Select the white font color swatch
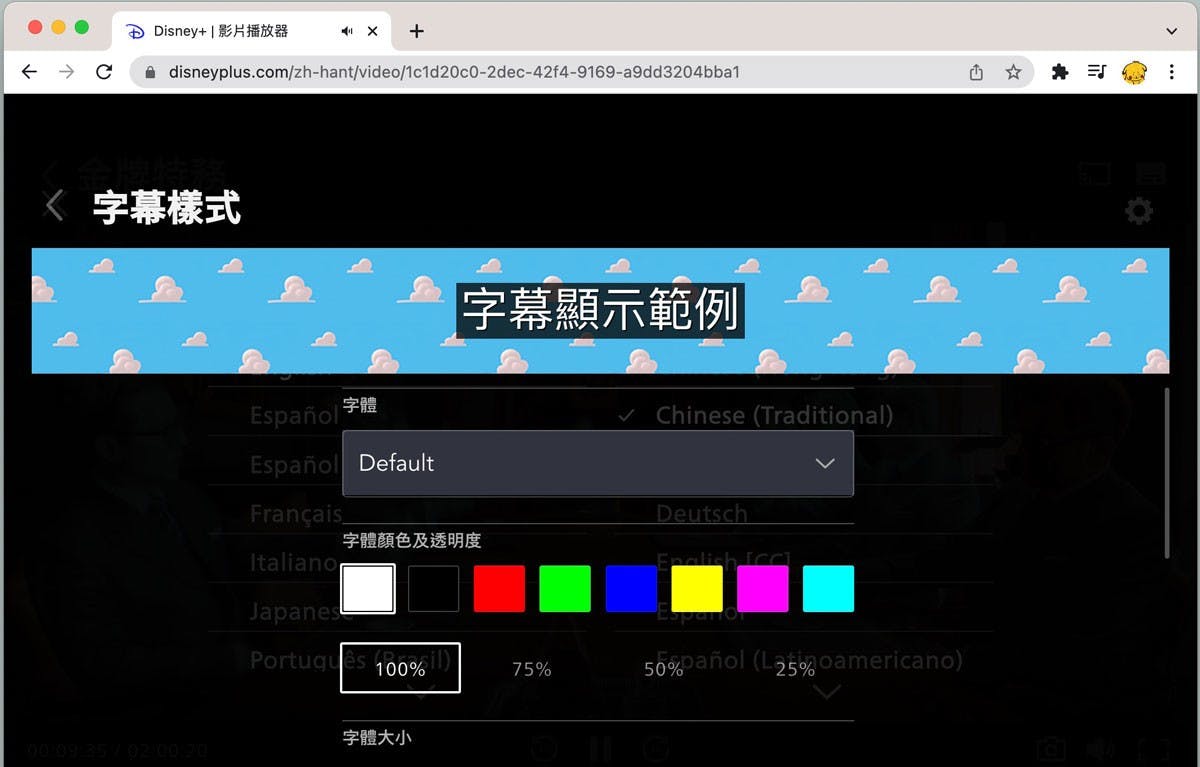The height and width of the screenshot is (767, 1200). coord(368,588)
